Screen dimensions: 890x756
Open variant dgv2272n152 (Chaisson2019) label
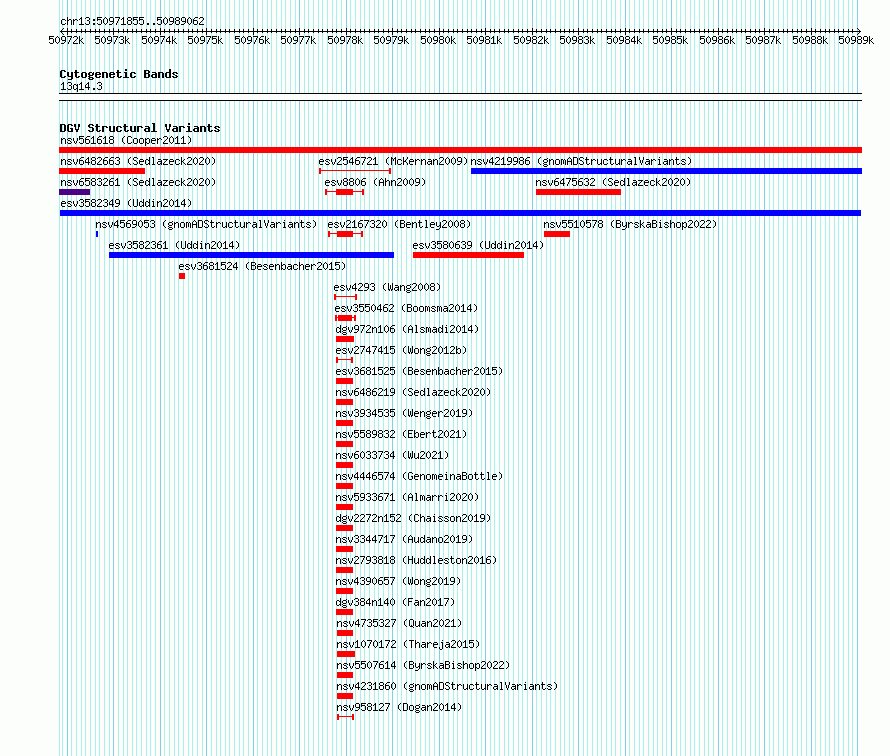pos(413,518)
